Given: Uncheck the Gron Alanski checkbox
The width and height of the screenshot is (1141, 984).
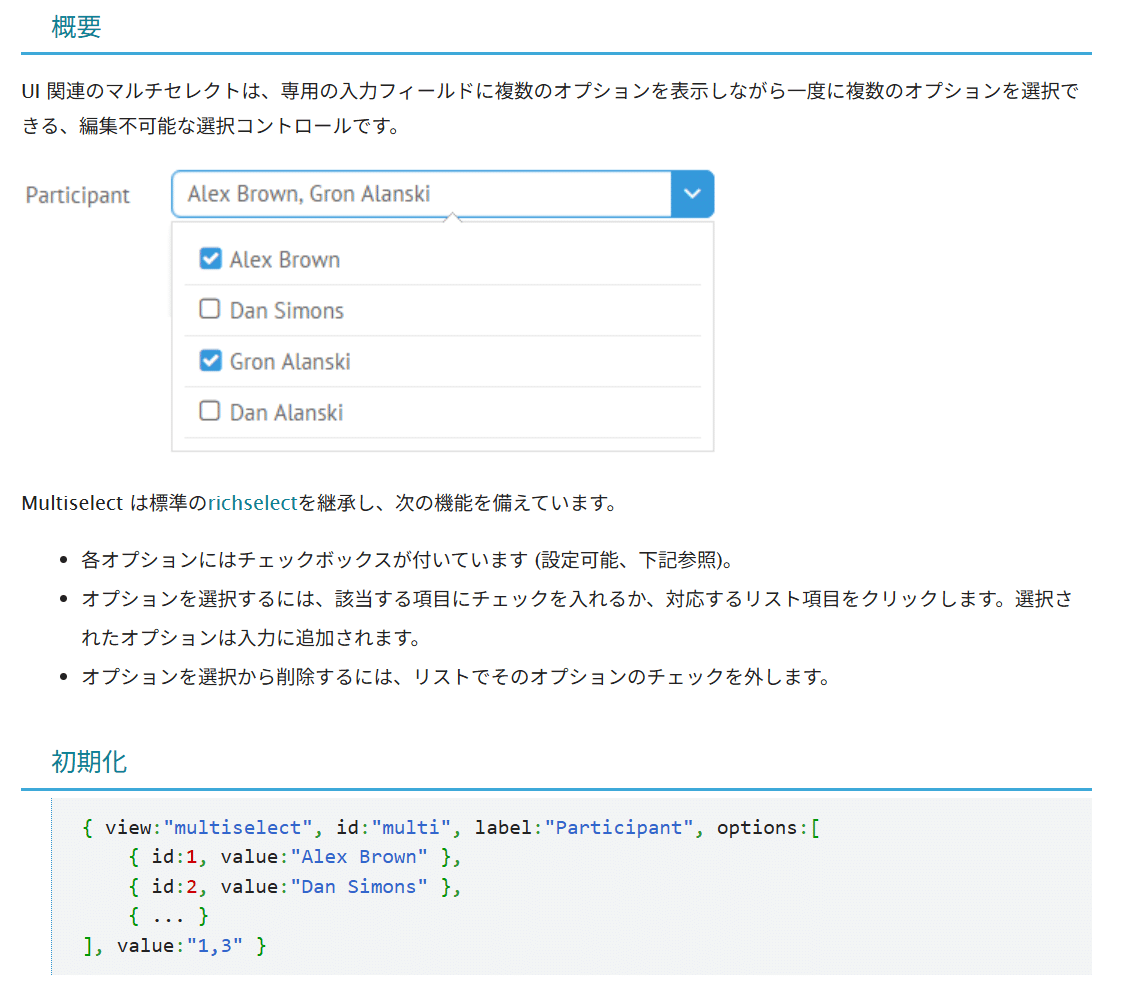Looking at the screenshot, I should 210,361.
